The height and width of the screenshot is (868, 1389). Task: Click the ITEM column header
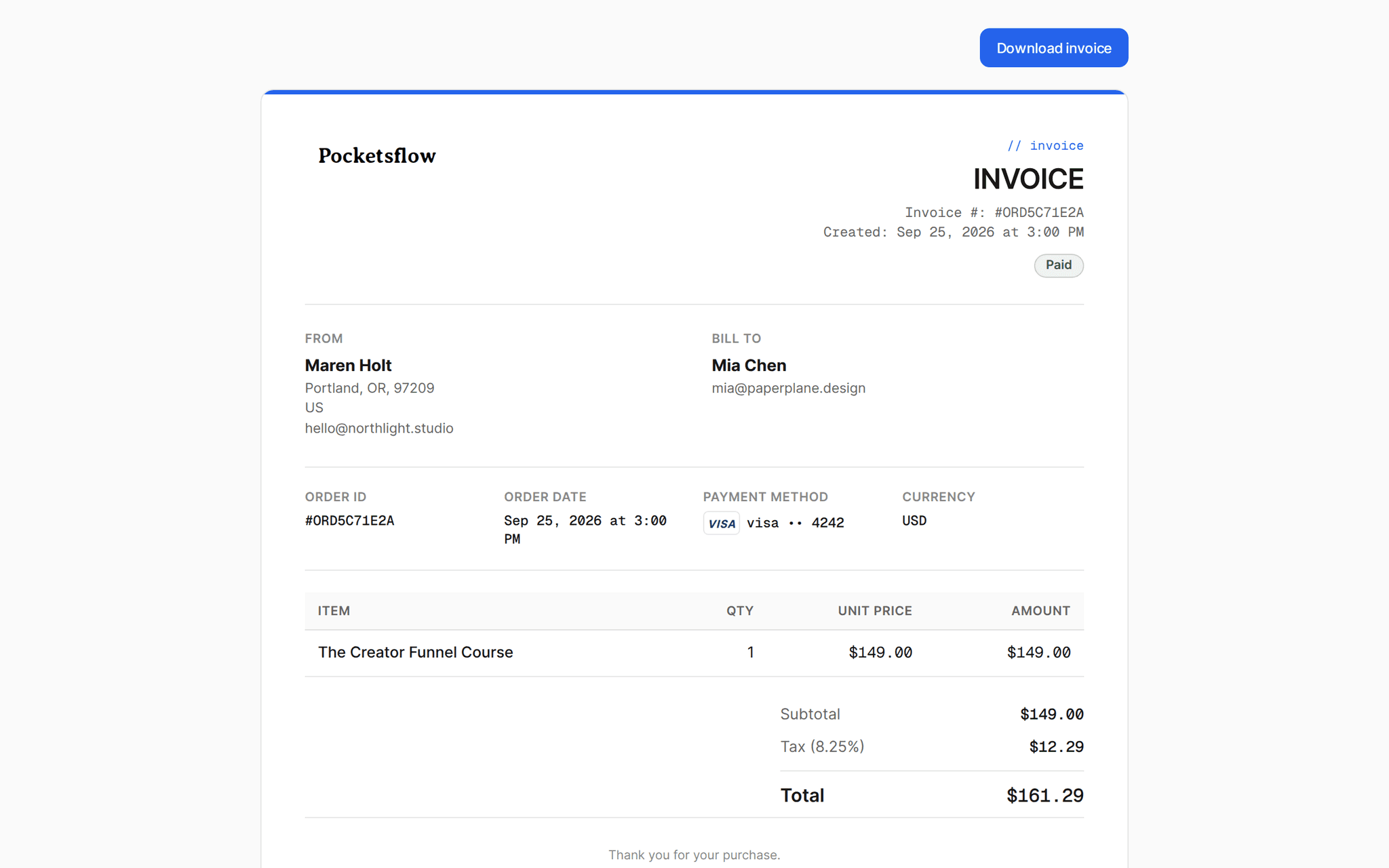click(334, 611)
